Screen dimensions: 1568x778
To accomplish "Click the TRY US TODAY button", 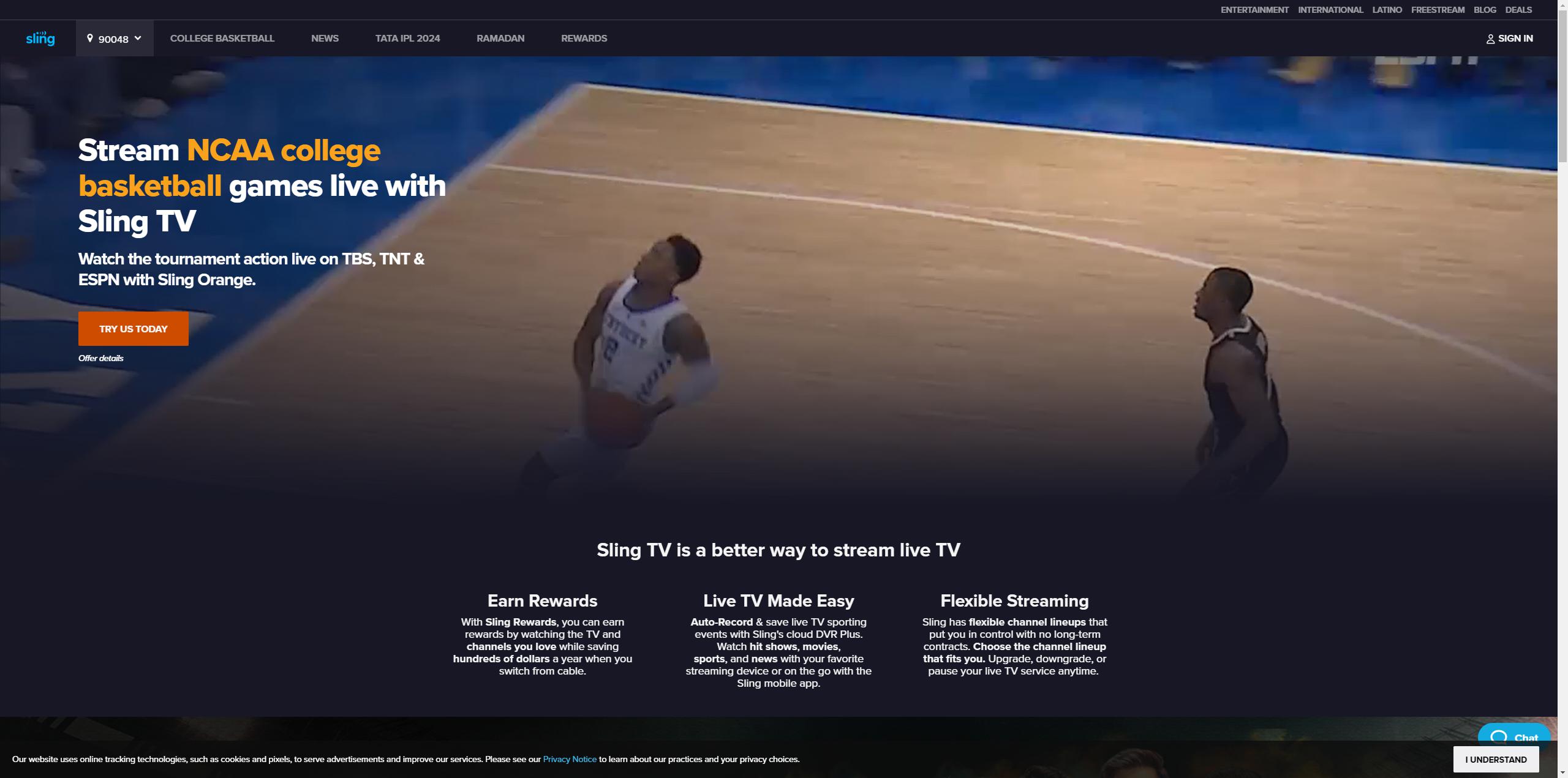I will (x=132, y=328).
